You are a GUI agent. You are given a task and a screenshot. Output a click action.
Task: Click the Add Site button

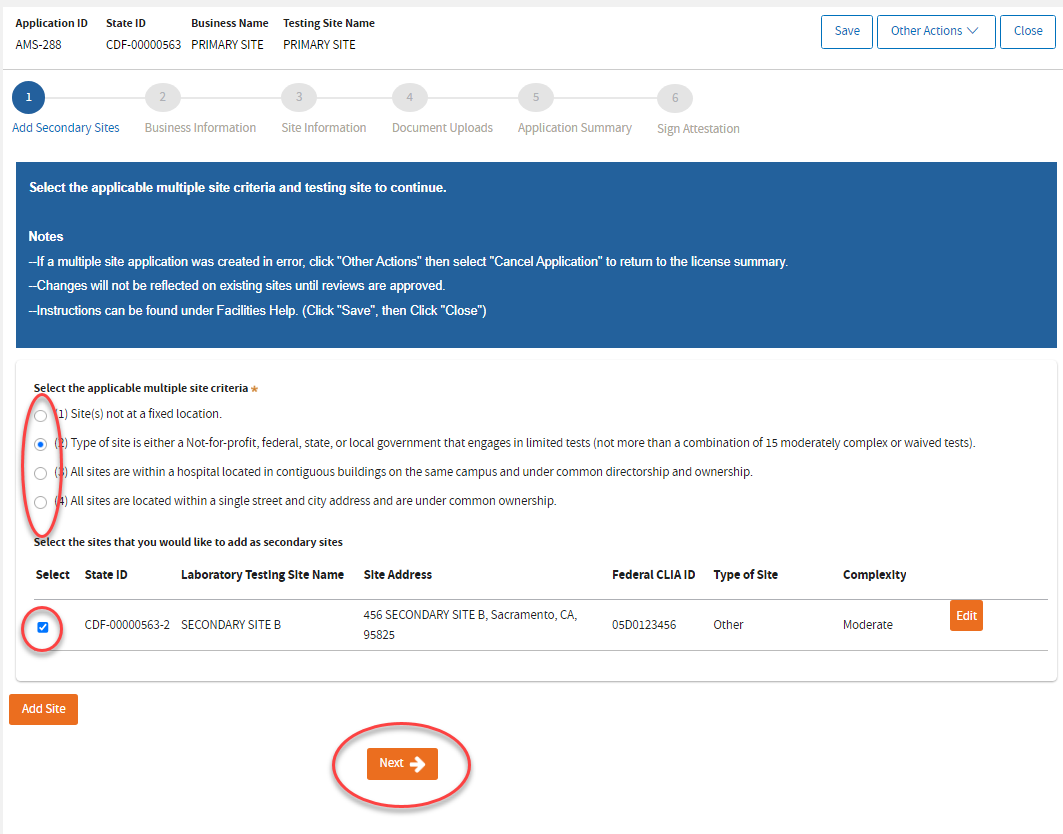point(43,709)
